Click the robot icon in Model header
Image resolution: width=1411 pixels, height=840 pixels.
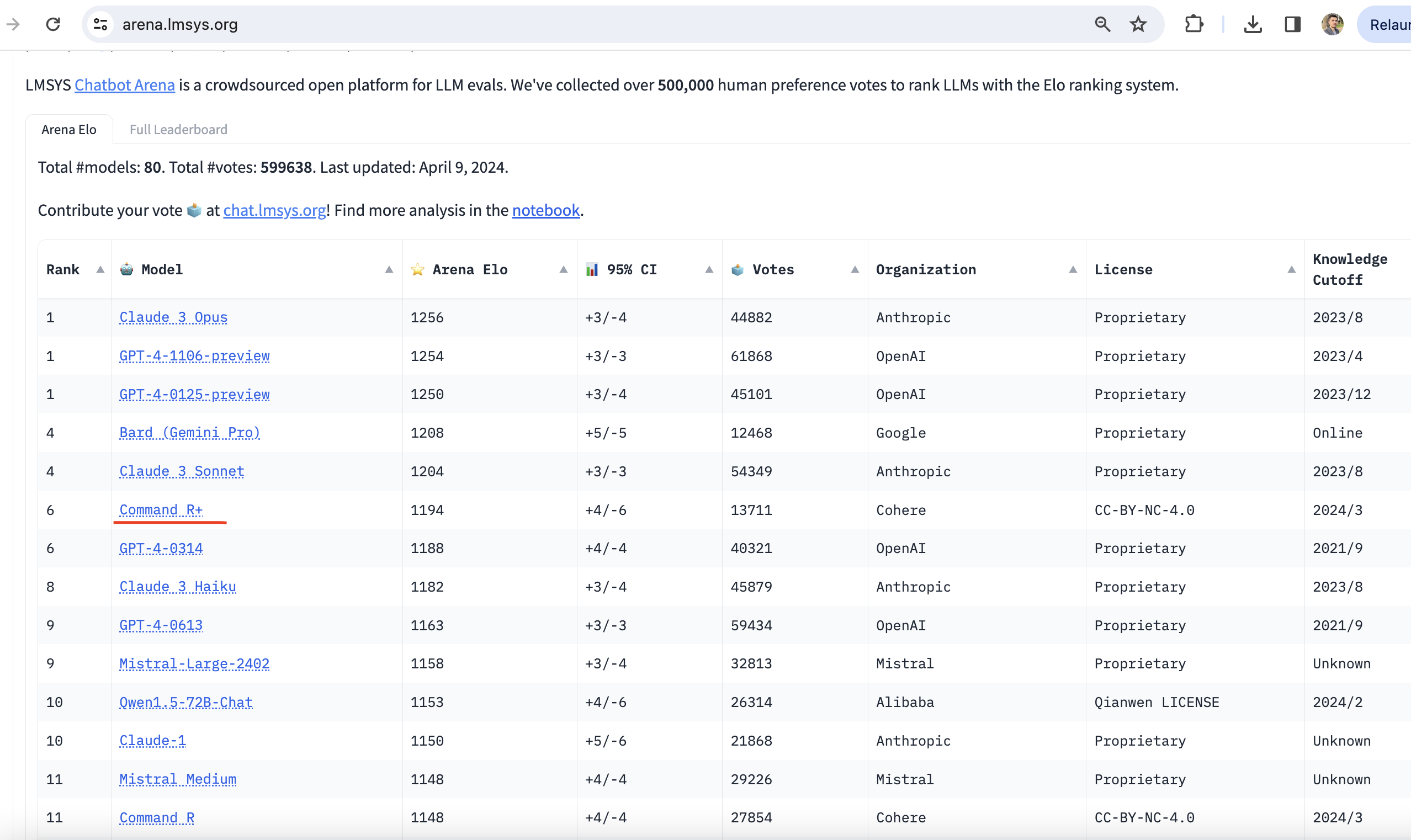coord(127,269)
